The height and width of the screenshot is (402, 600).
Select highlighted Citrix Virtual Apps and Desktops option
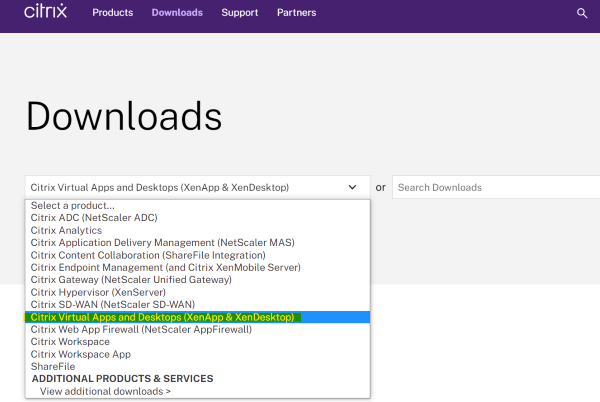tap(197, 317)
